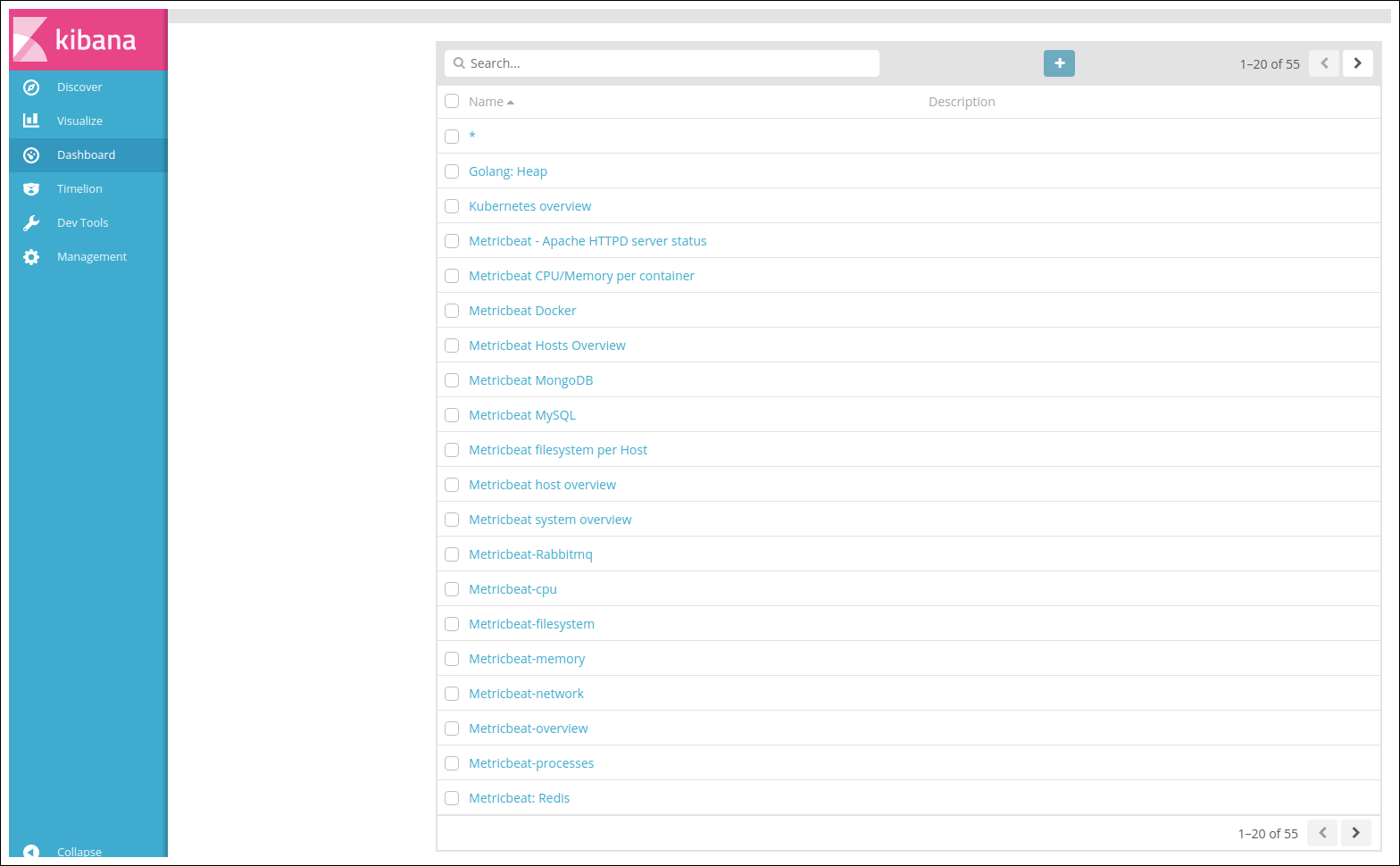Image resolution: width=1400 pixels, height=866 pixels.
Task: Open the Metricbeat-cpu dashboard
Action: point(512,589)
